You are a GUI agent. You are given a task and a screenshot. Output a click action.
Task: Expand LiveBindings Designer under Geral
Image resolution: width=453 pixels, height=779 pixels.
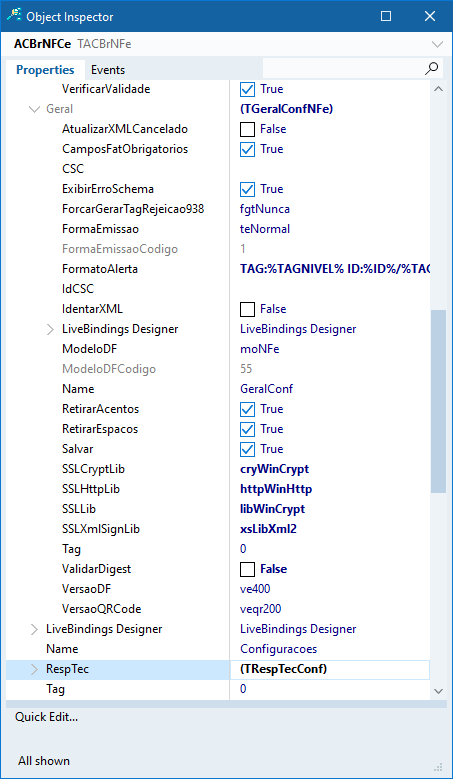click(50, 329)
